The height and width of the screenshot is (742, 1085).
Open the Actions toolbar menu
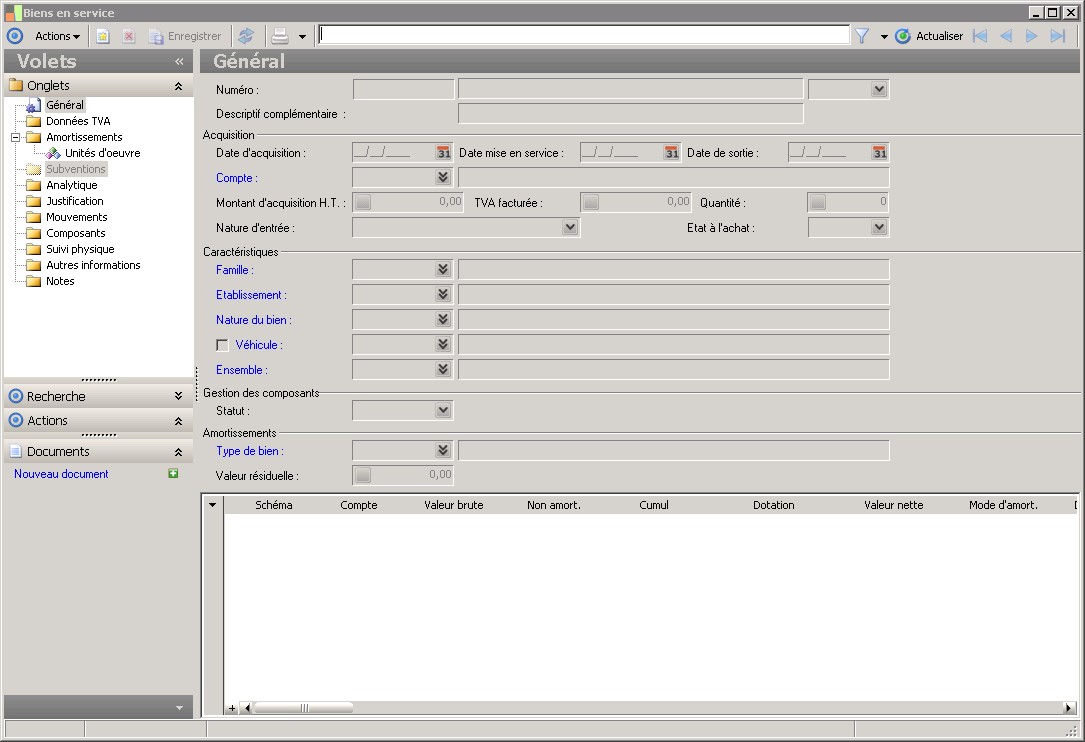57,36
